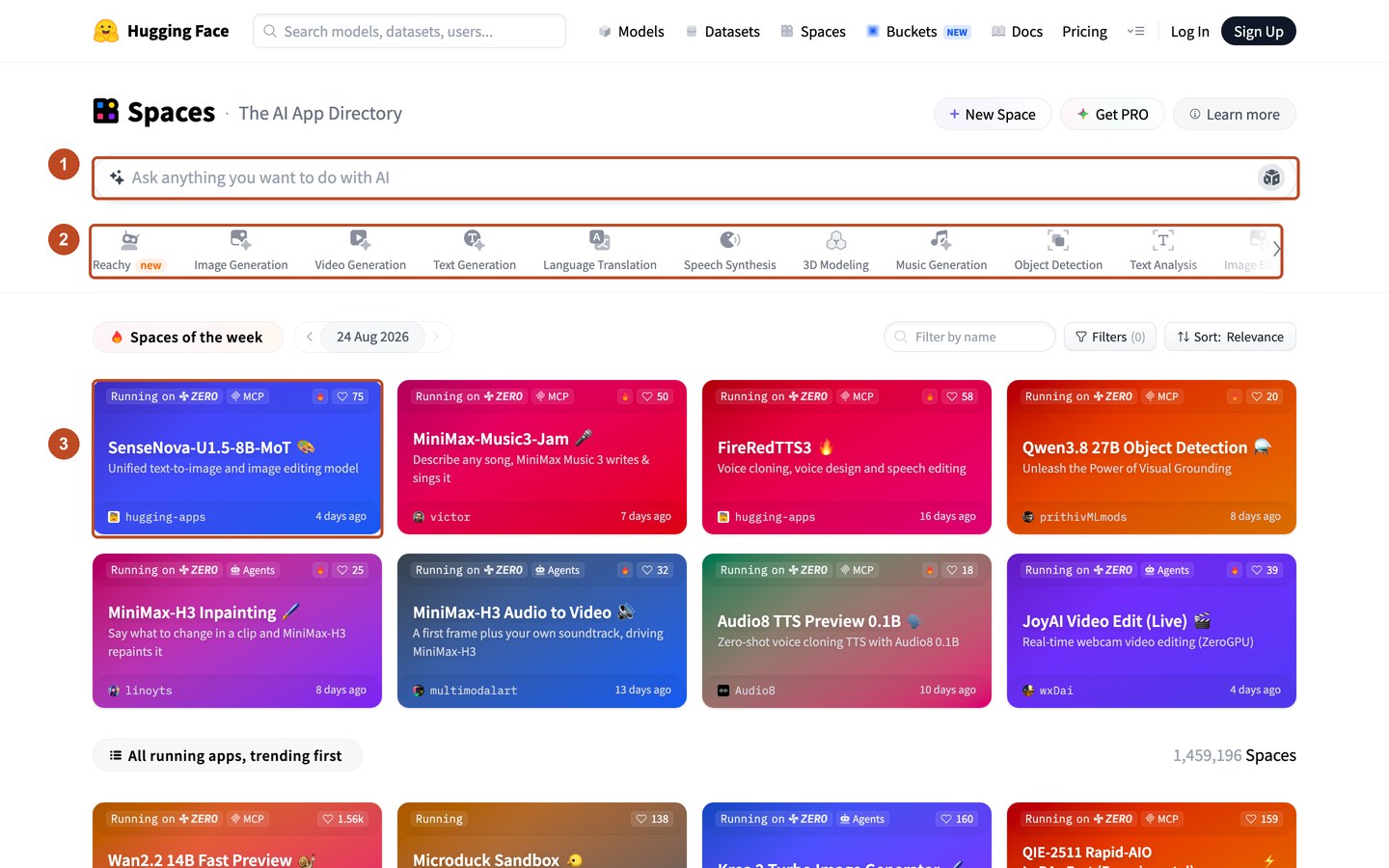This screenshot has width=1389, height=868.
Task: Click All running apps, trending first
Action: [x=227, y=755]
